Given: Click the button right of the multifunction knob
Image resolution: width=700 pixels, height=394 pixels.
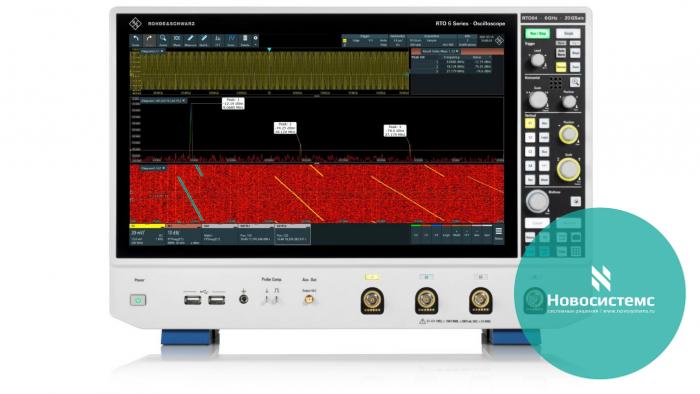Looking at the screenshot, I should [575, 202].
